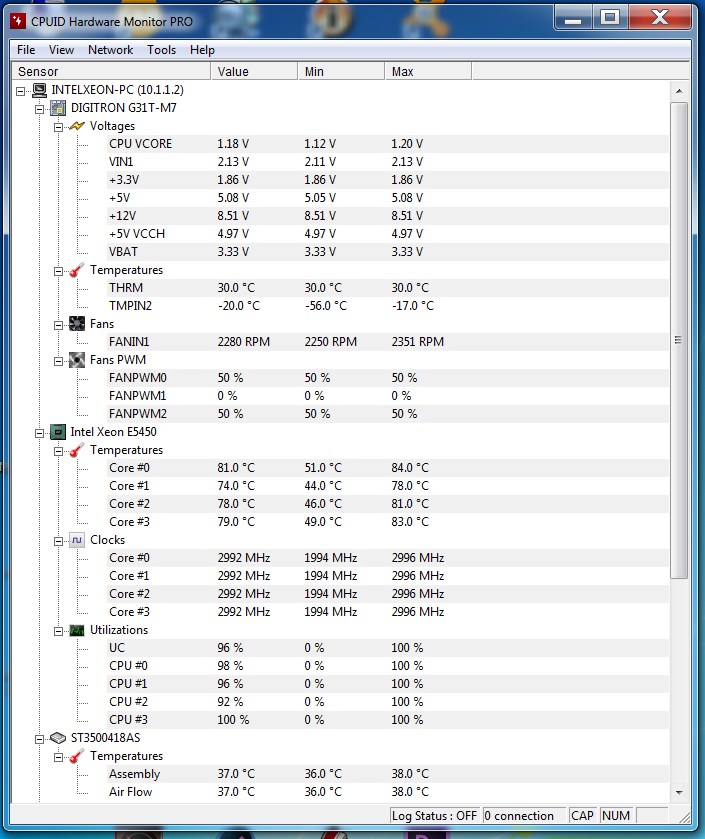Collapse the Xeon Temperatures group
This screenshot has height=839, width=705.
point(58,452)
